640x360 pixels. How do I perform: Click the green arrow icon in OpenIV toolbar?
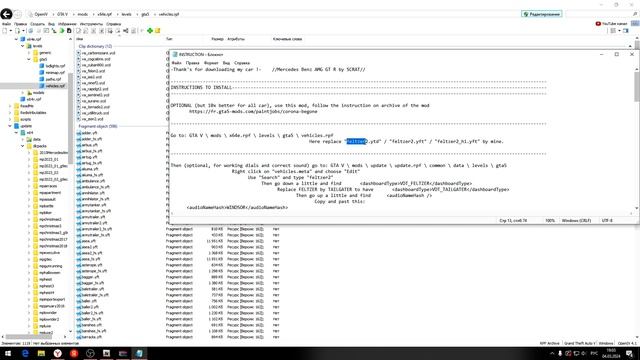pos(62,31)
